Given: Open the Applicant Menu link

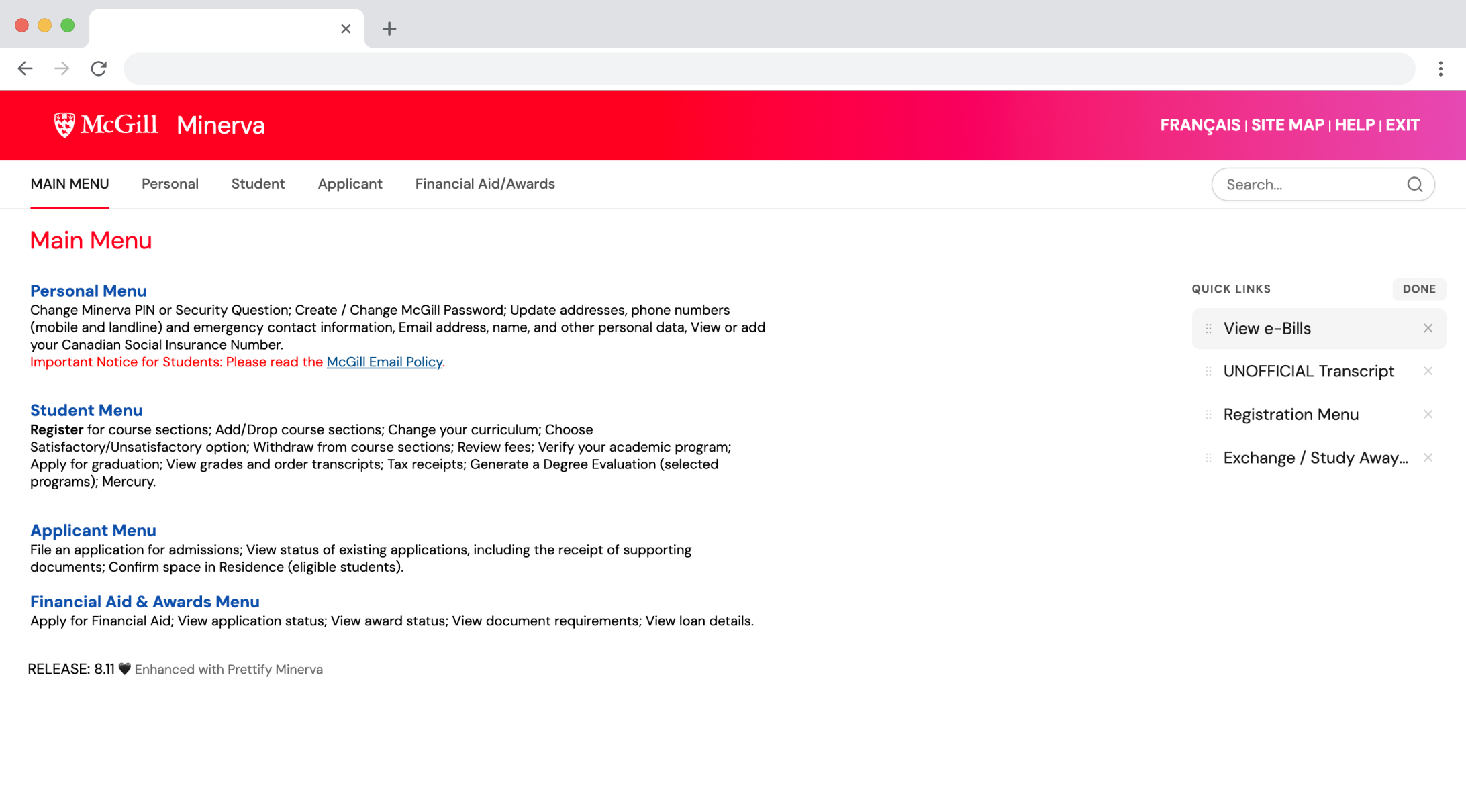Looking at the screenshot, I should 93,530.
